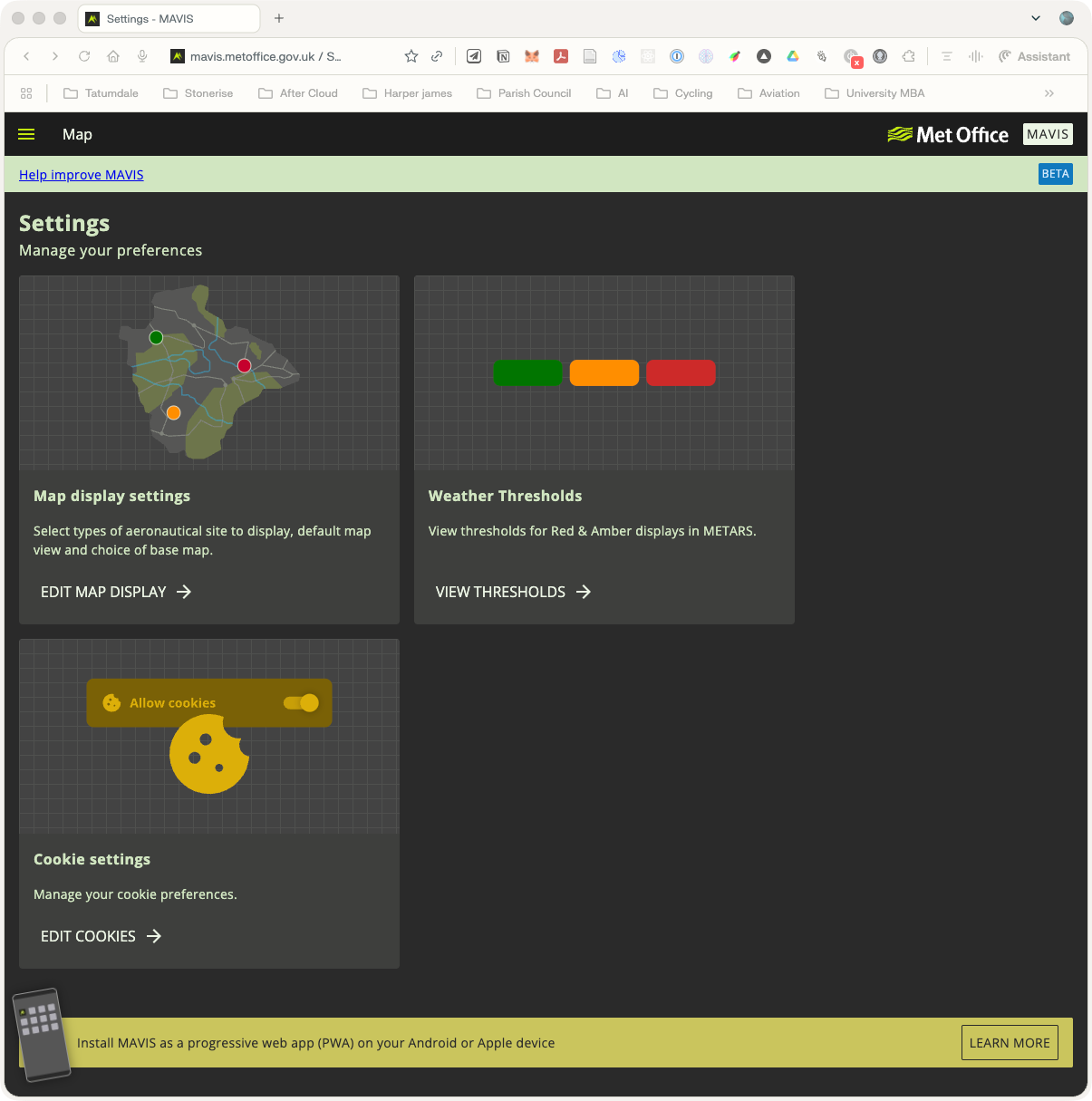
Task: Click the green threshold color block
Action: tap(528, 372)
